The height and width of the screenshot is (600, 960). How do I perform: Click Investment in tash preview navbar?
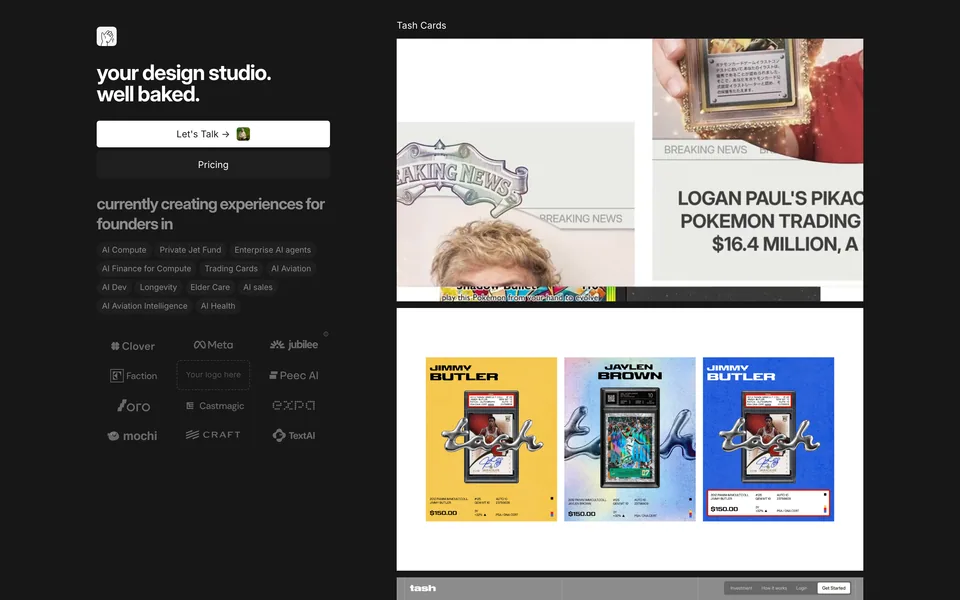(741, 588)
